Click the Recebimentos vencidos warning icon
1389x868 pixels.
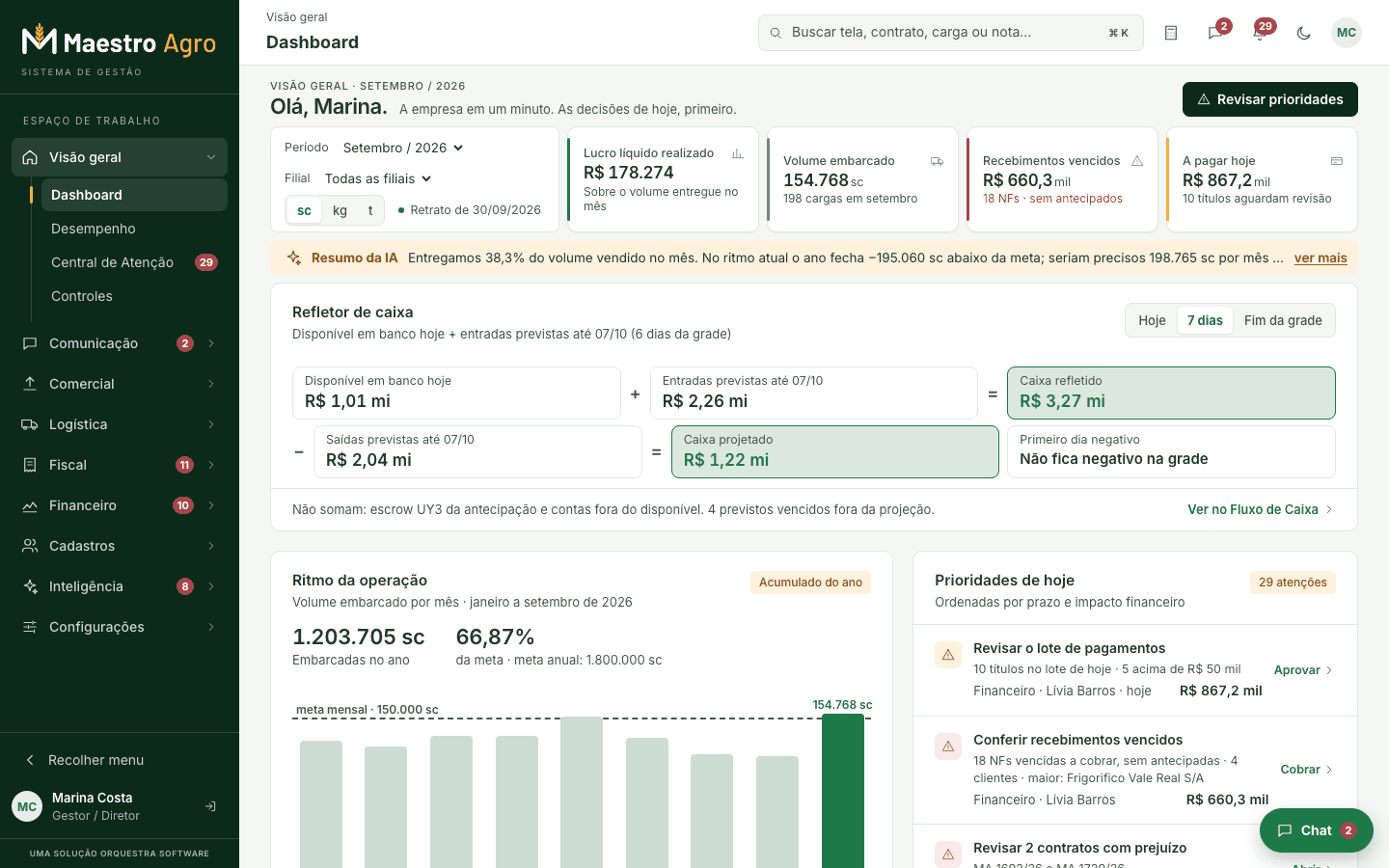tap(1137, 161)
